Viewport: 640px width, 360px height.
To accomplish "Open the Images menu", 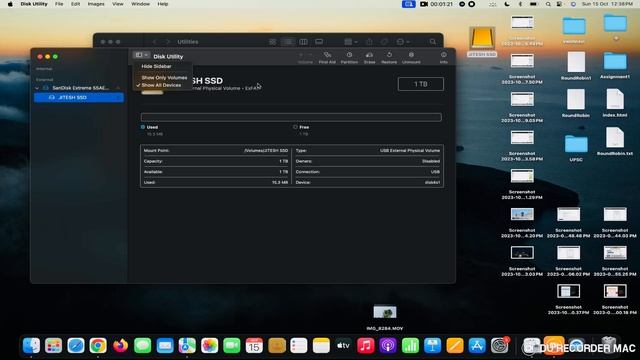I will [x=96, y=4].
